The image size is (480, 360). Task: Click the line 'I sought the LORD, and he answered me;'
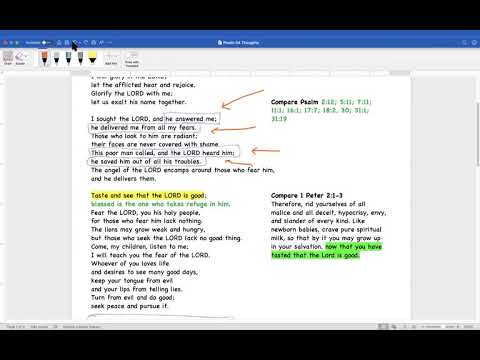[154, 119]
